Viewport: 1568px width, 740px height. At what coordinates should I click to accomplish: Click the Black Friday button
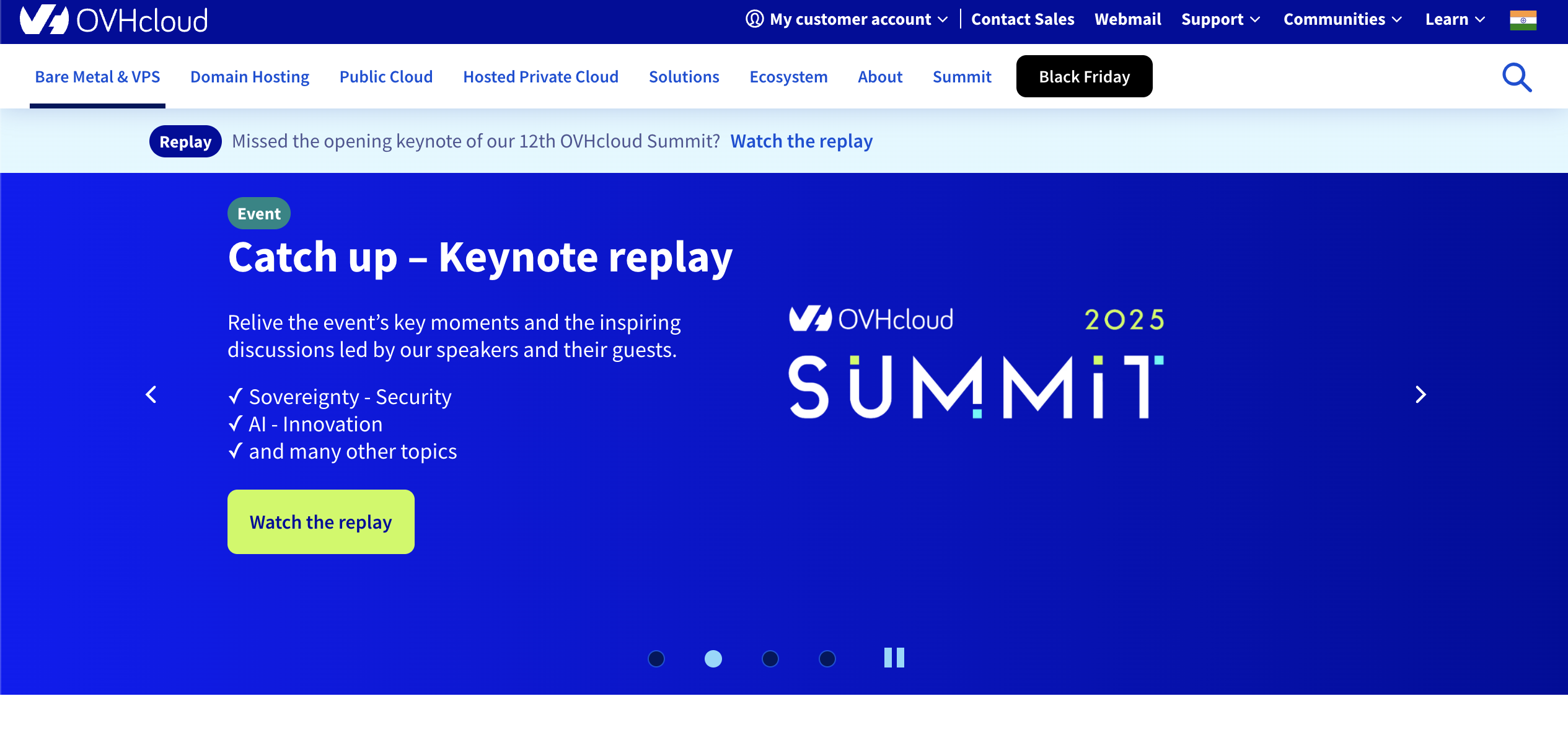tap(1084, 77)
